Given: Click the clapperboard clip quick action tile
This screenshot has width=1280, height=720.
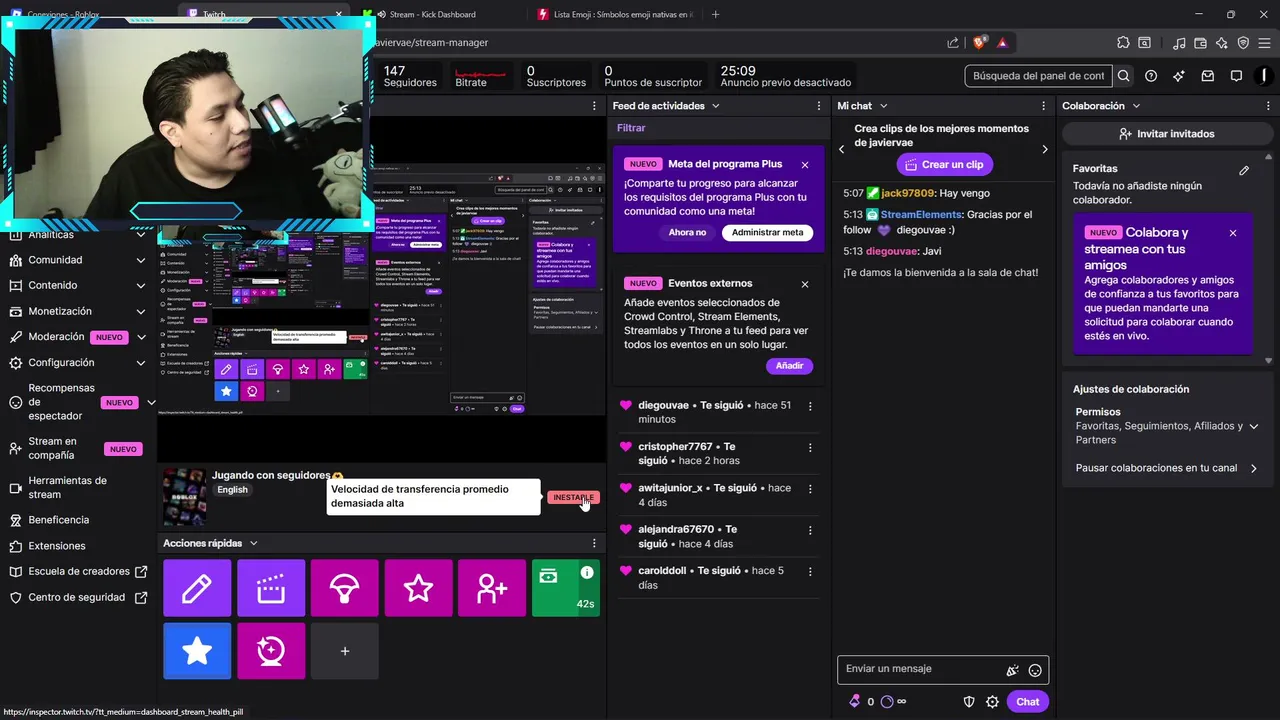Looking at the screenshot, I should click(x=271, y=588).
